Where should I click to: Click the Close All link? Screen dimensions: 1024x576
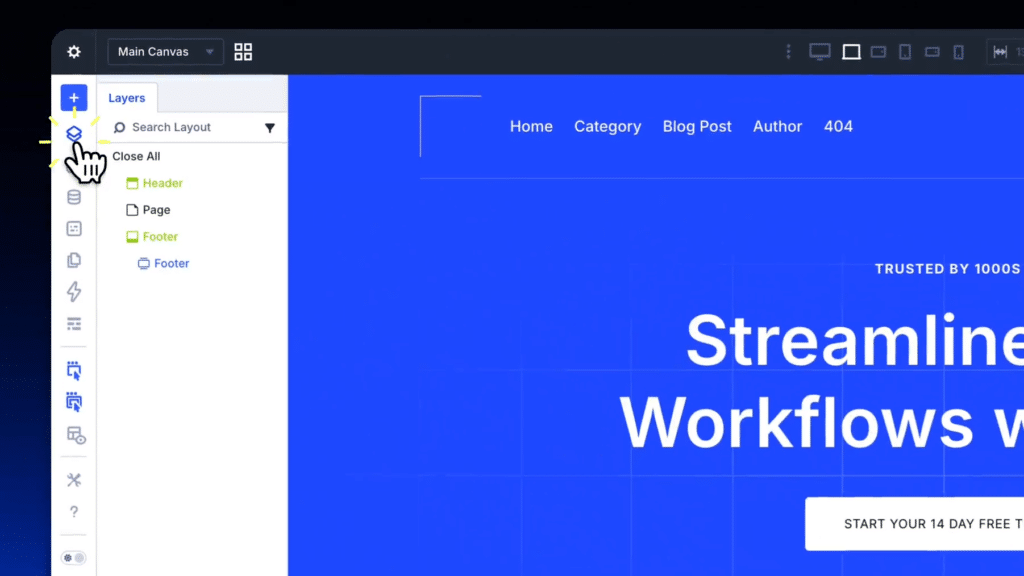[x=136, y=156]
